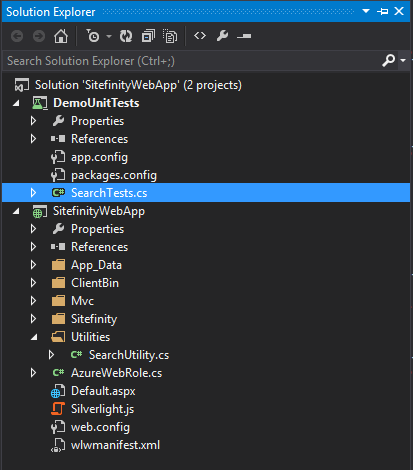
Task: Expand Properties under SitefinityWebApp
Action: point(33,229)
